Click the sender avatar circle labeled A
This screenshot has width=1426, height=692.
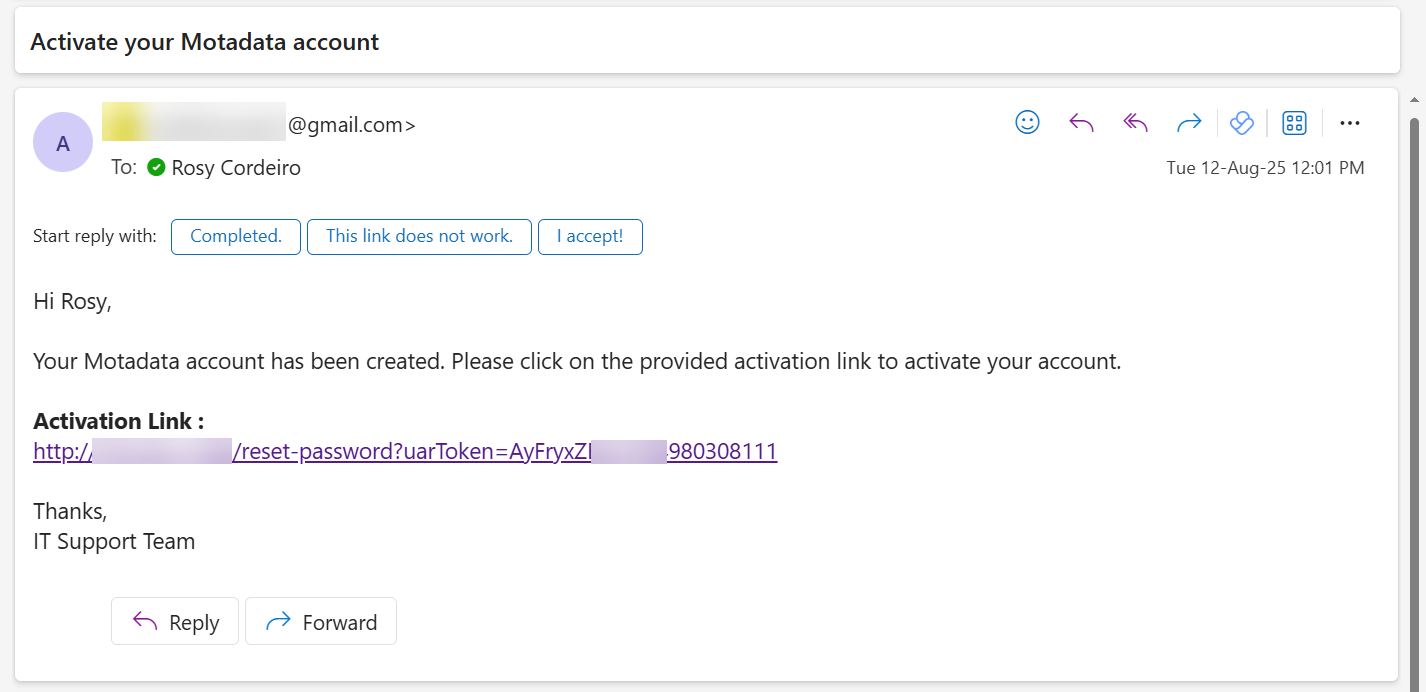[63, 142]
